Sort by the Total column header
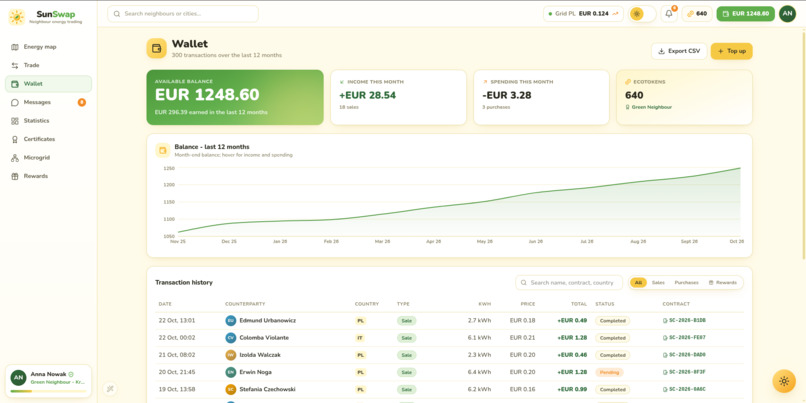The image size is (806, 403). tap(579, 304)
